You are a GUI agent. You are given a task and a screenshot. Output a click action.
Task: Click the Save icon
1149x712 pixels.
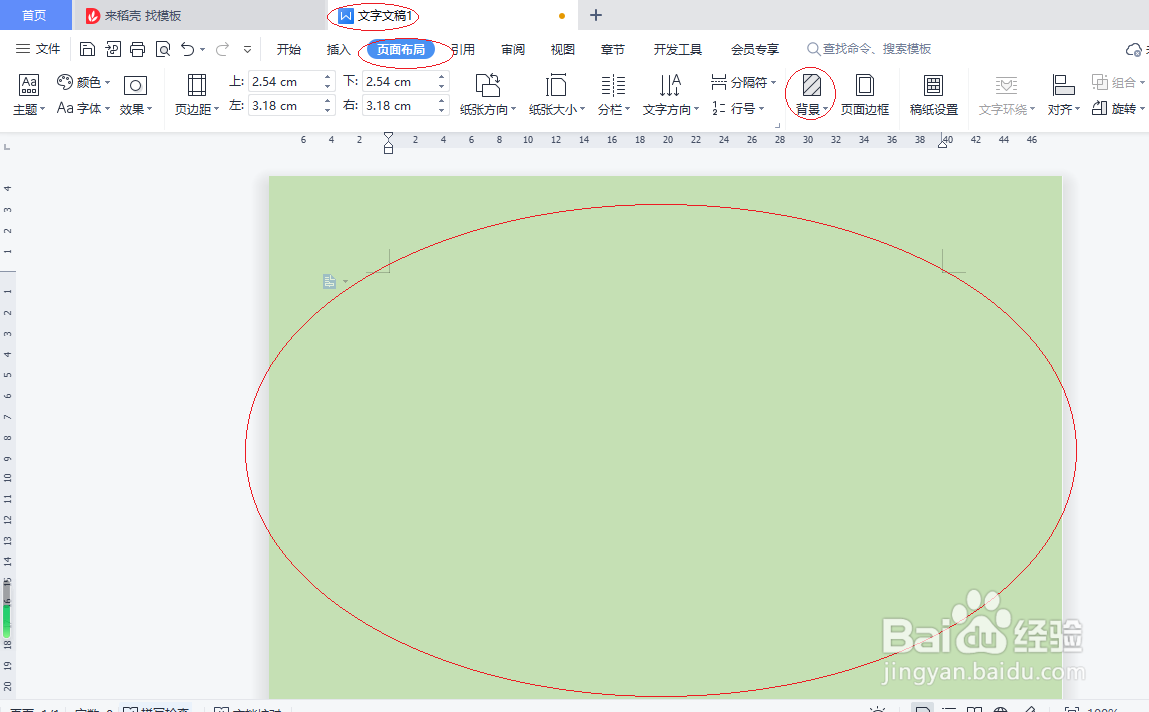(87, 48)
